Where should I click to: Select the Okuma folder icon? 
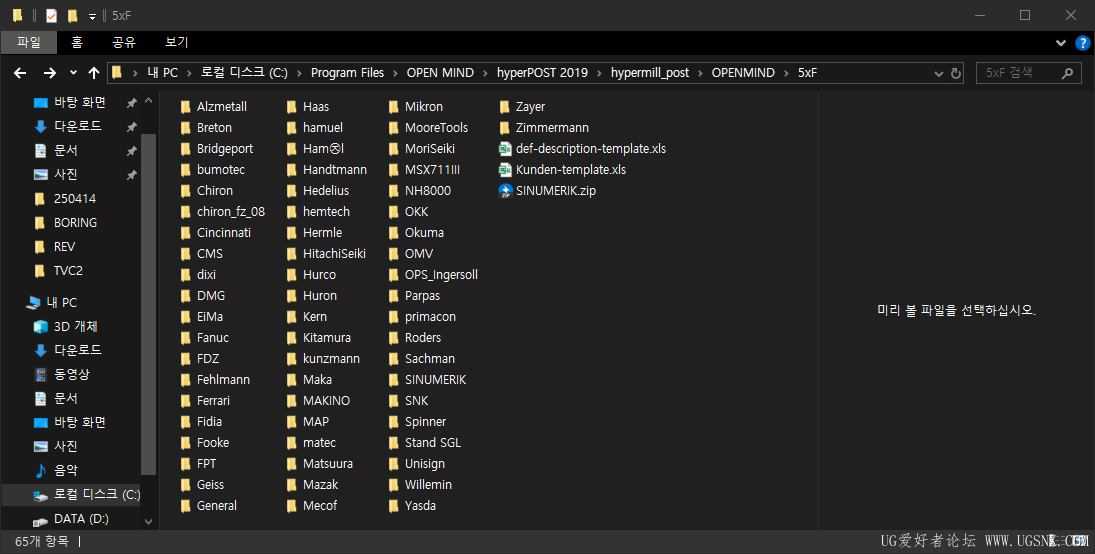click(x=394, y=233)
